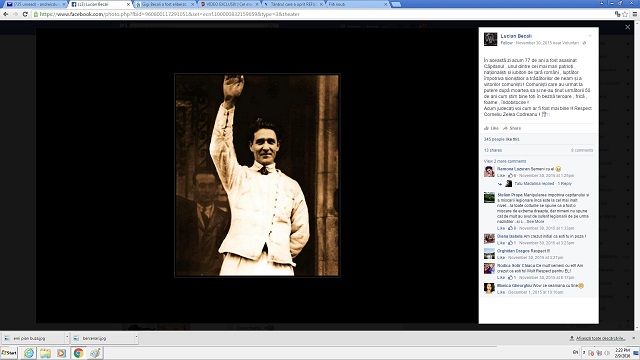640x360 pixels.
Task: Like Ramona Lazuran's comment
Action: coord(501,176)
